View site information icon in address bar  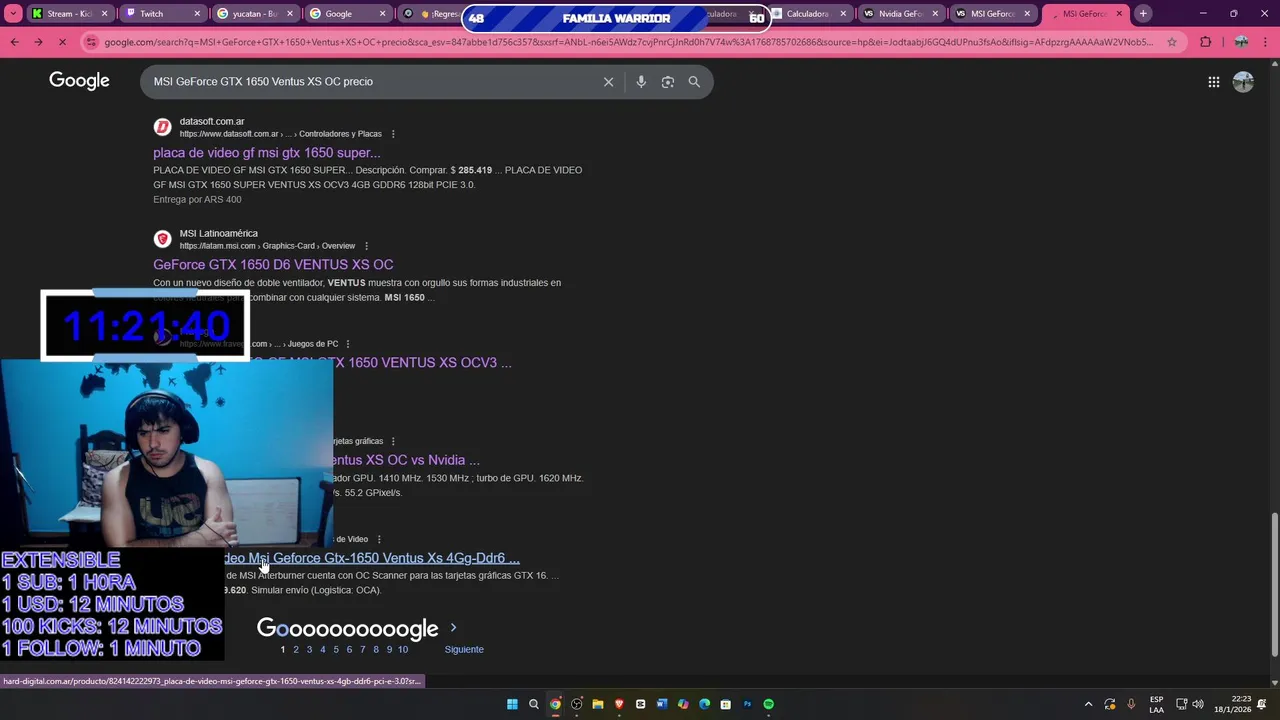click(x=92, y=42)
